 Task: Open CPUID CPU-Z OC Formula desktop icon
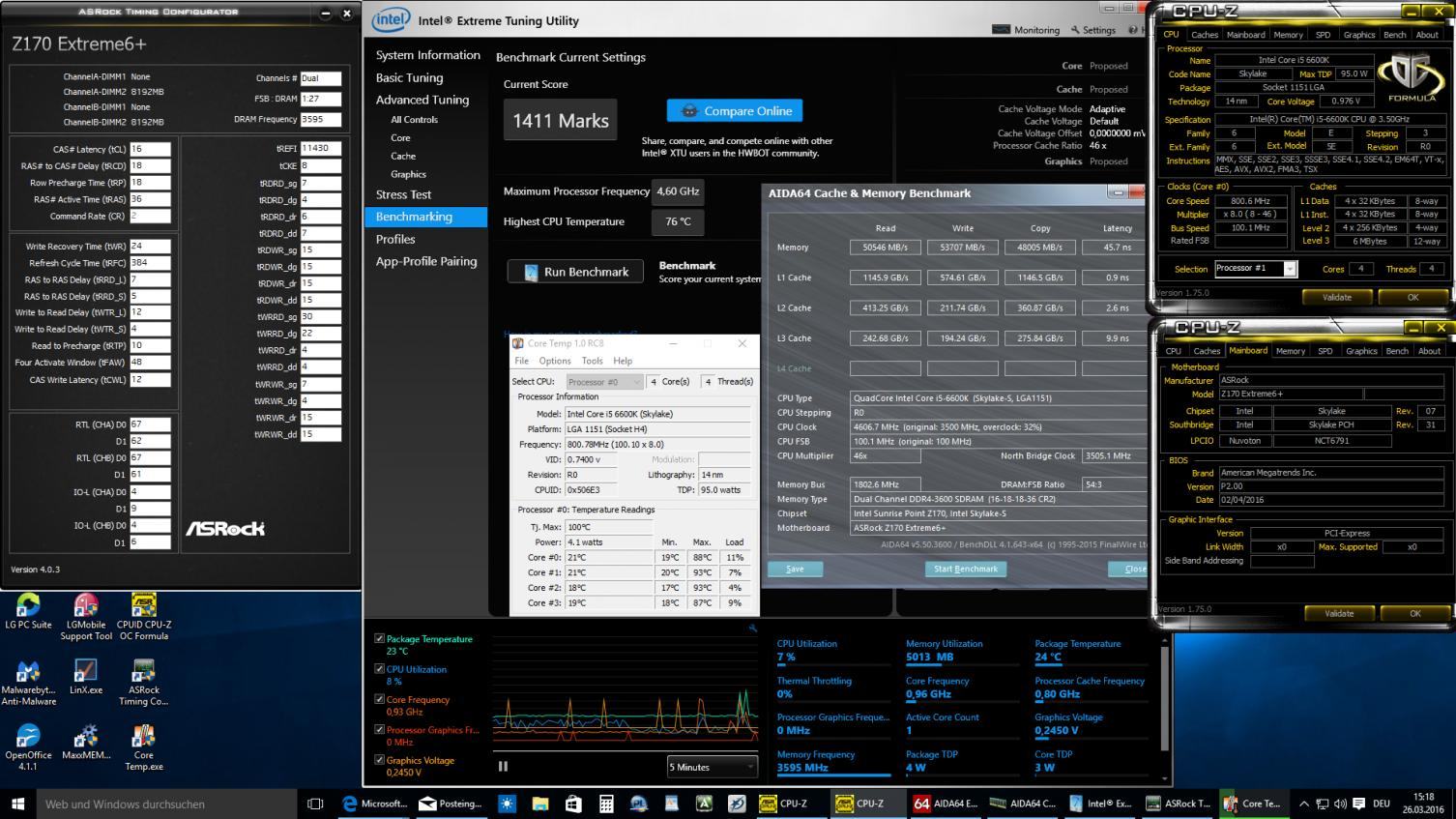click(143, 617)
